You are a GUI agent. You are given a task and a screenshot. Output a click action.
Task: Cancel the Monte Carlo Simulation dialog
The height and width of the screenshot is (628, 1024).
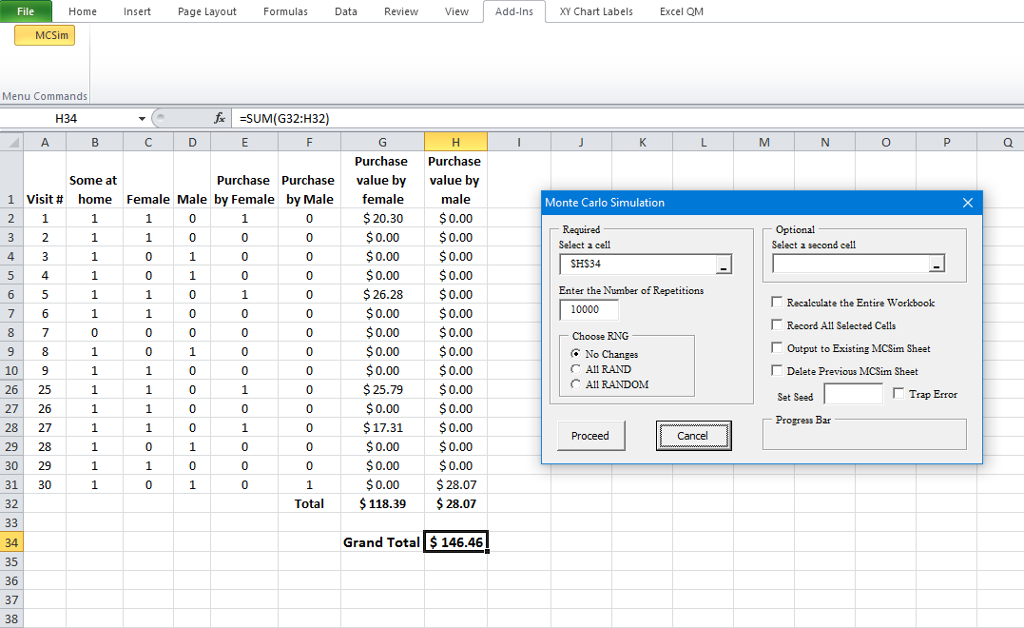[x=693, y=435]
